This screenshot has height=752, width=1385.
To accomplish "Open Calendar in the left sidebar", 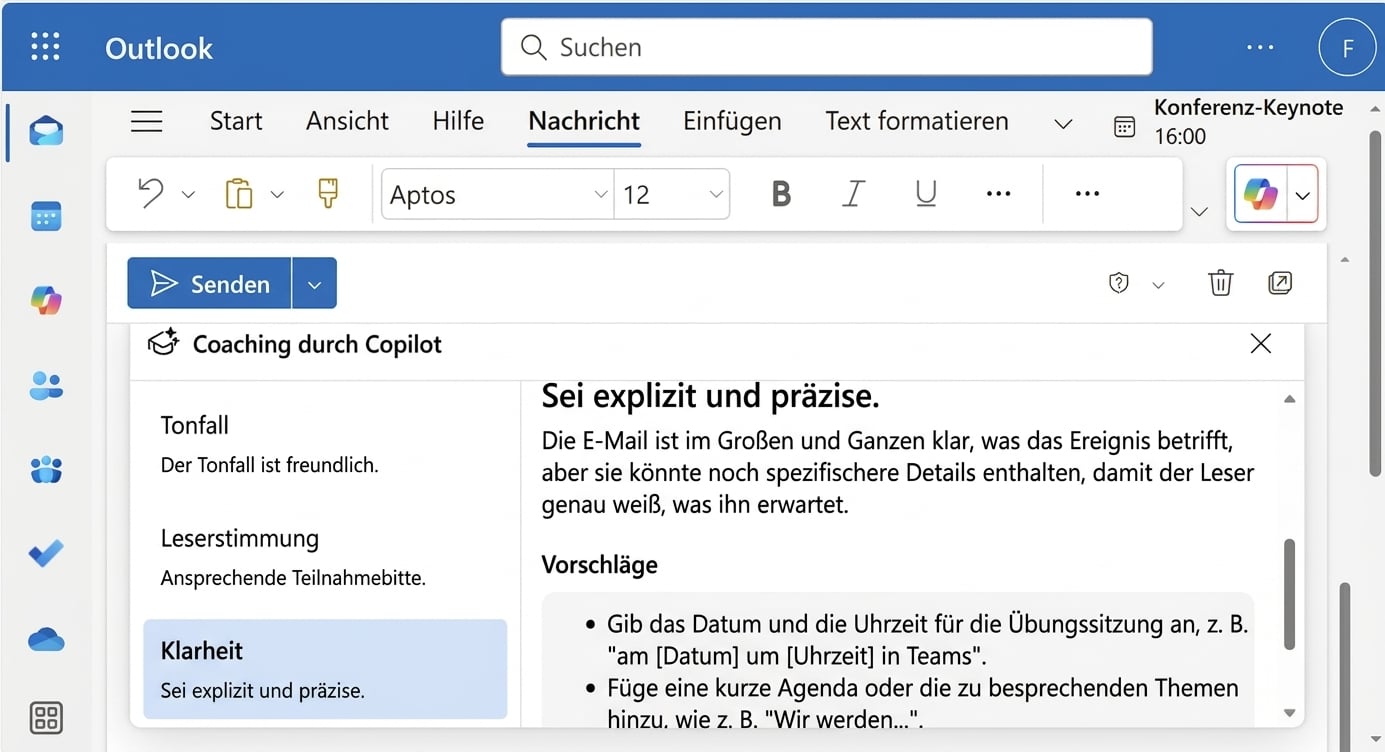I will tap(46, 216).
